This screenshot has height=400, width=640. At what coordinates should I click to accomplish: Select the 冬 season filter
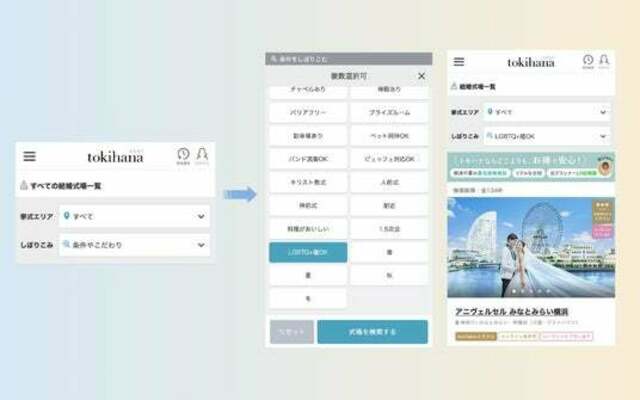pos(308,299)
